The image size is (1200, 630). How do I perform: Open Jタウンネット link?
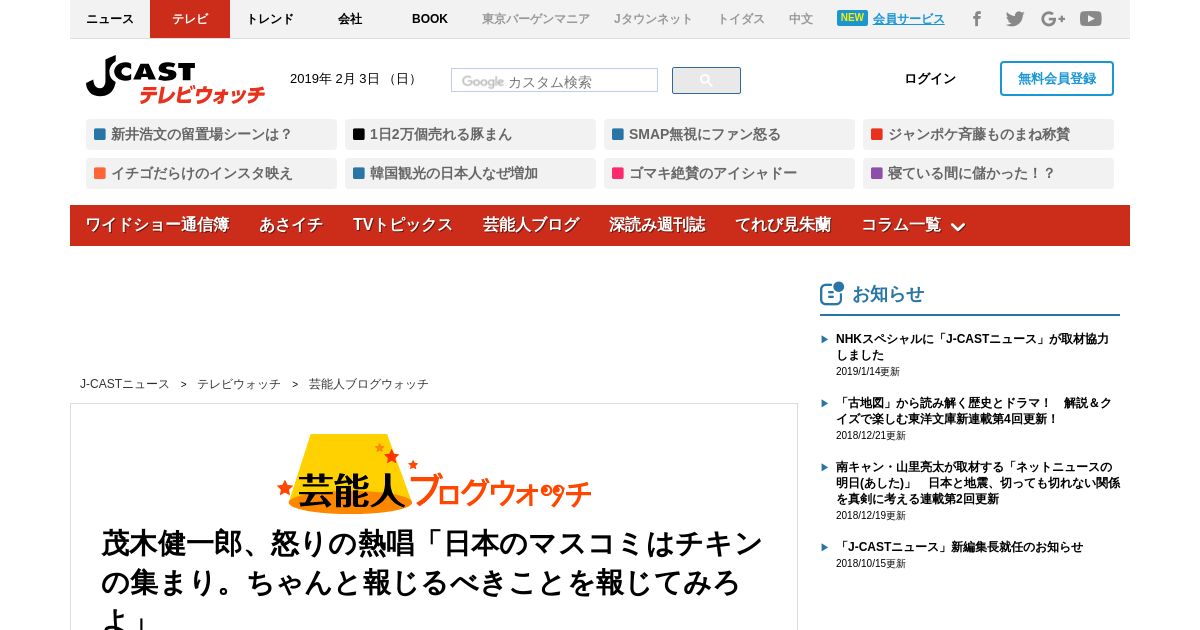click(x=653, y=19)
